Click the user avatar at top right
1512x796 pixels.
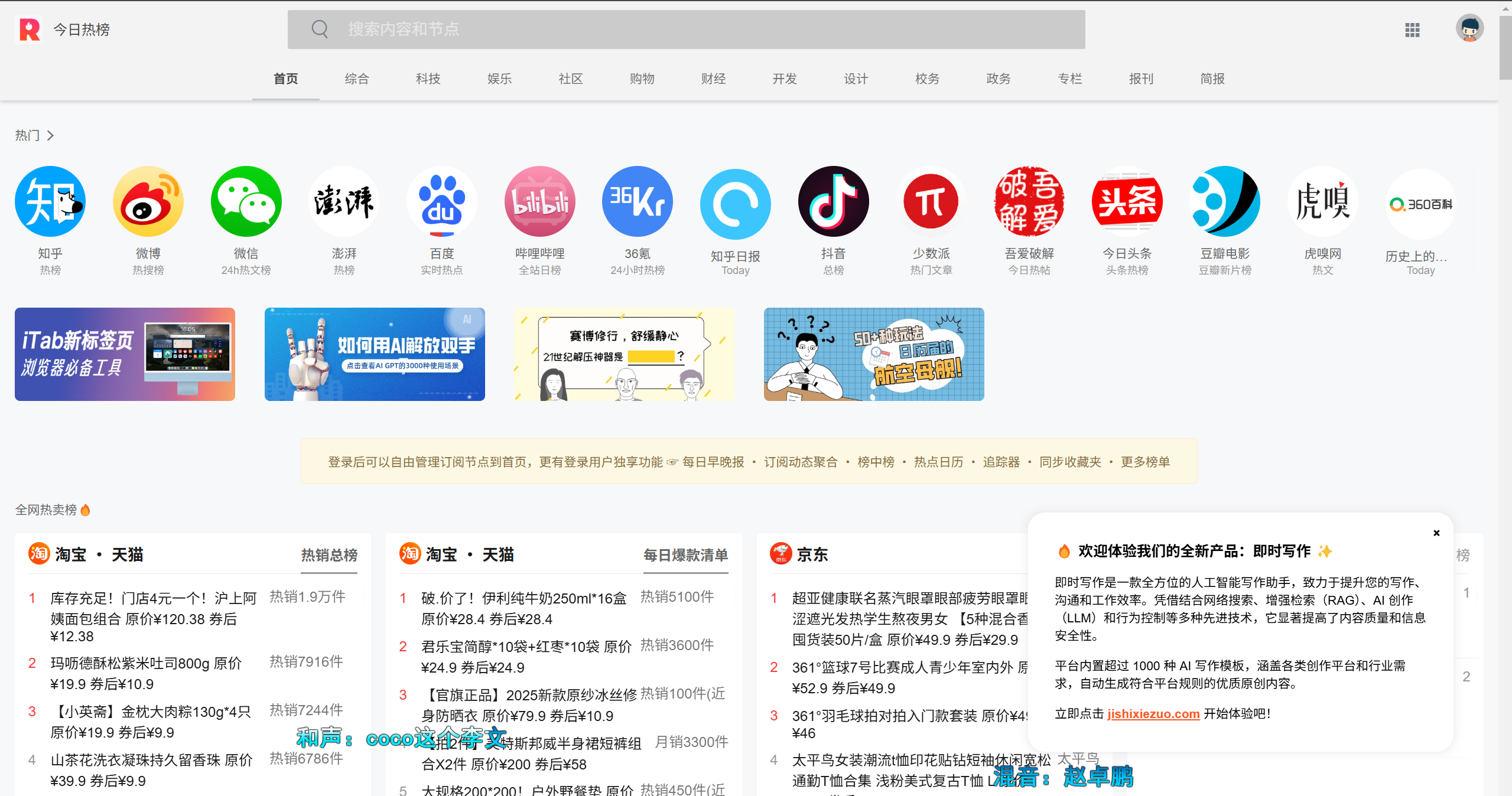point(1469,29)
